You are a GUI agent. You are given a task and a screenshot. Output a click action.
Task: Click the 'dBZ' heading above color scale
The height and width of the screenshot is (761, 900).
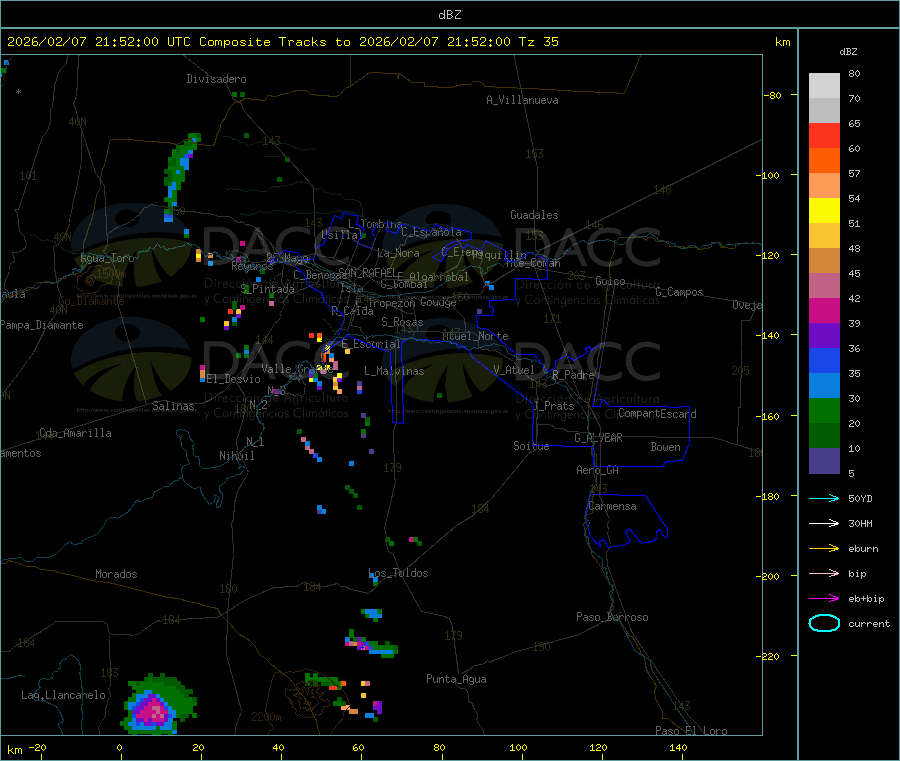click(848, 52)
